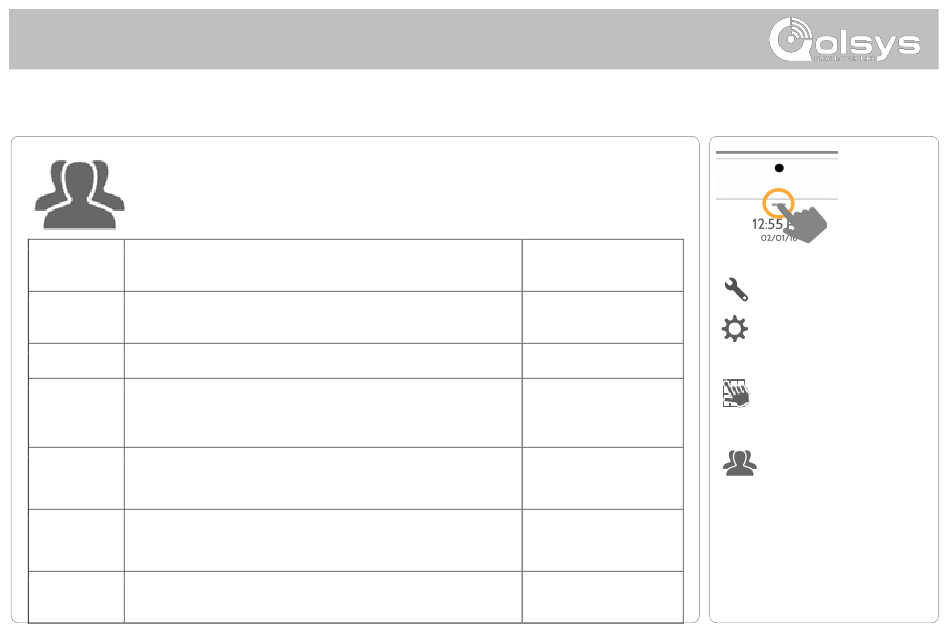The width and height of the screenshot is (950, 639).
Task: Select the narrow third row middle cell
Action: [323, 361]
